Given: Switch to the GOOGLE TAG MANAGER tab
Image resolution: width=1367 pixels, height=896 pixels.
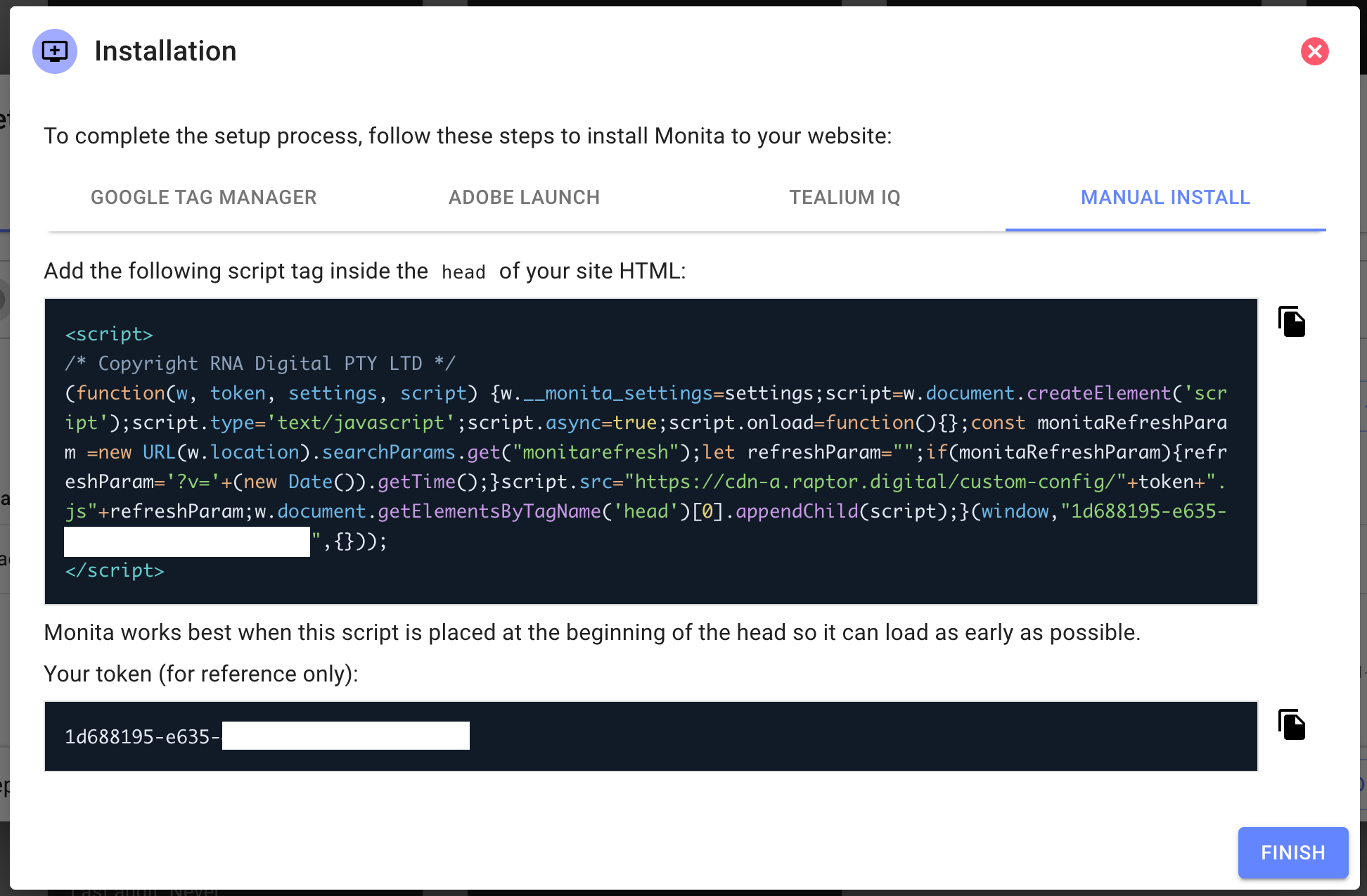Looking at the screenshot, I should (203, 198).
